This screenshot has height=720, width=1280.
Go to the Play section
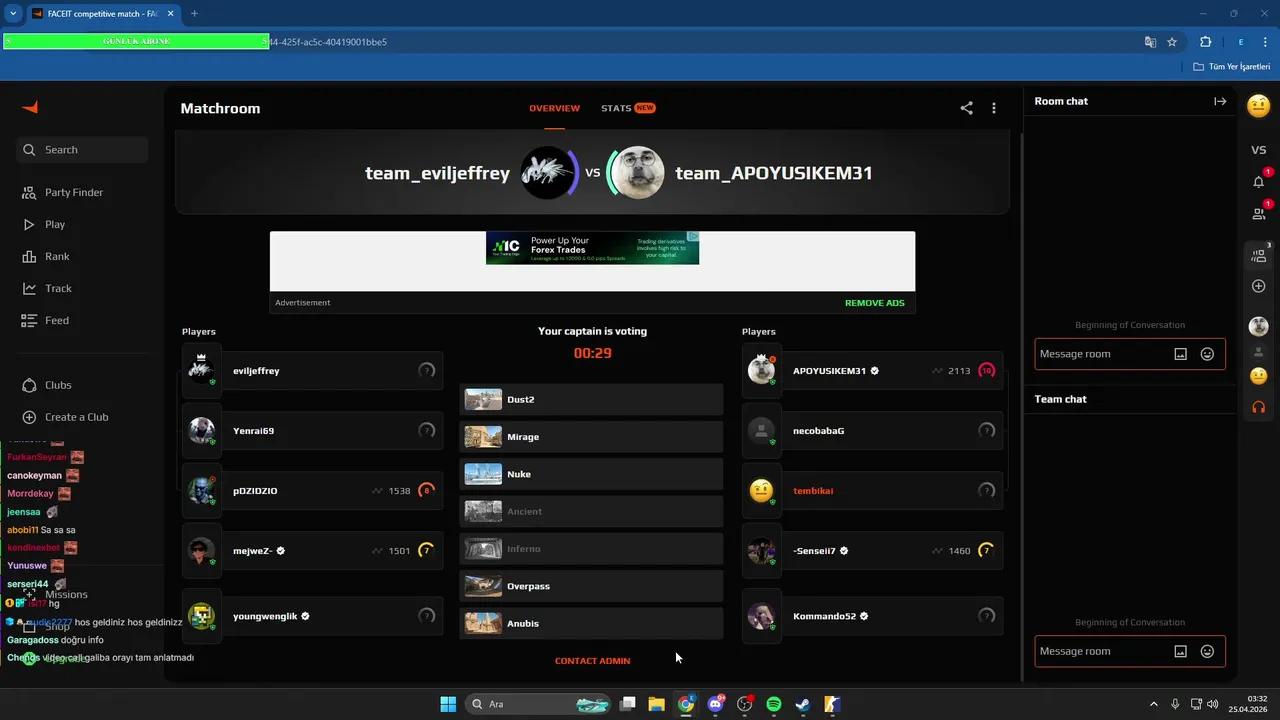pos(55,224)
